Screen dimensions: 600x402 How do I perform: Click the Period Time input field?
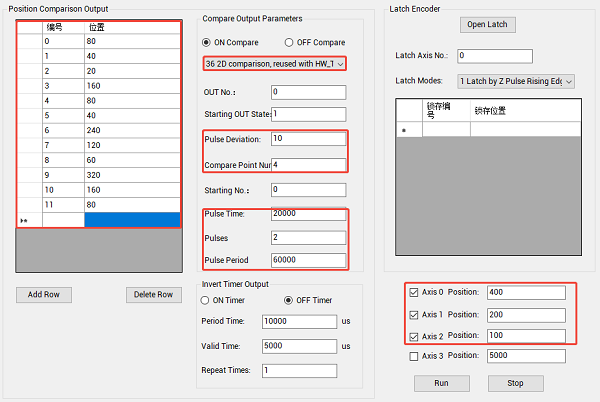pyautogui.click(x=298, y=322)
